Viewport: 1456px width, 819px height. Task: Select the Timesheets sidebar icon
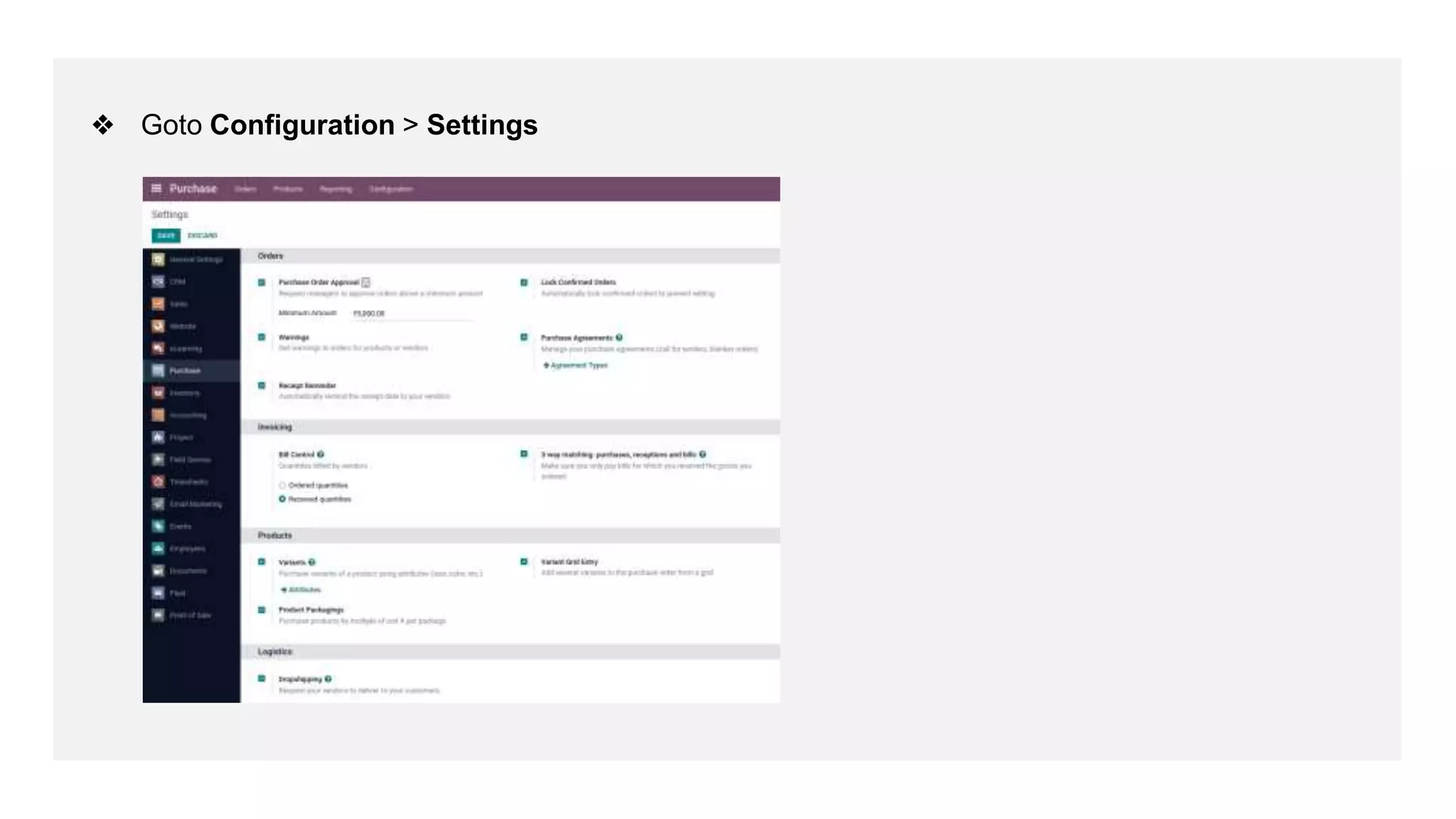click(x=158, y=481)
